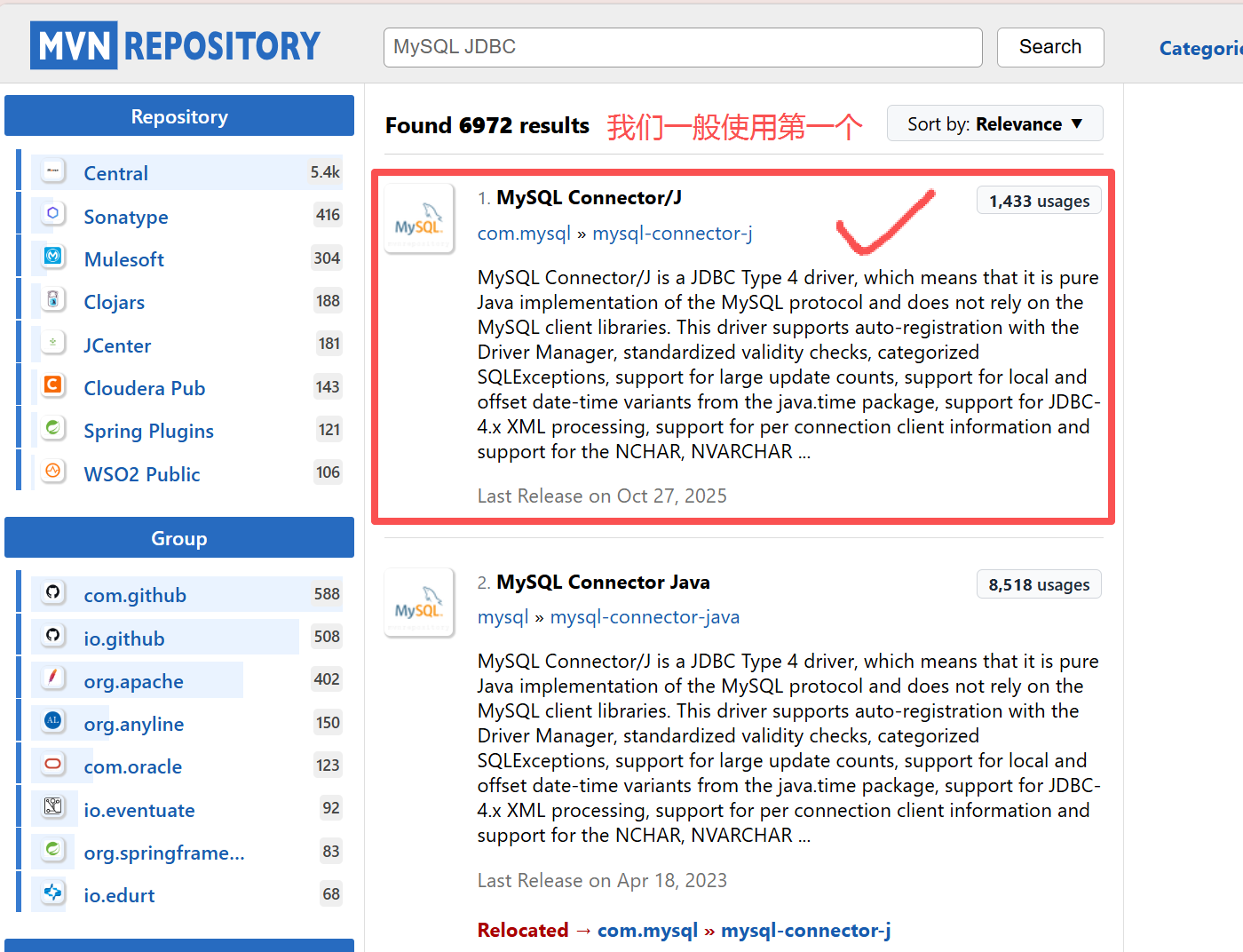Open the mysql group link in result 2
The image size is (1243, 952).
point(503,617)
